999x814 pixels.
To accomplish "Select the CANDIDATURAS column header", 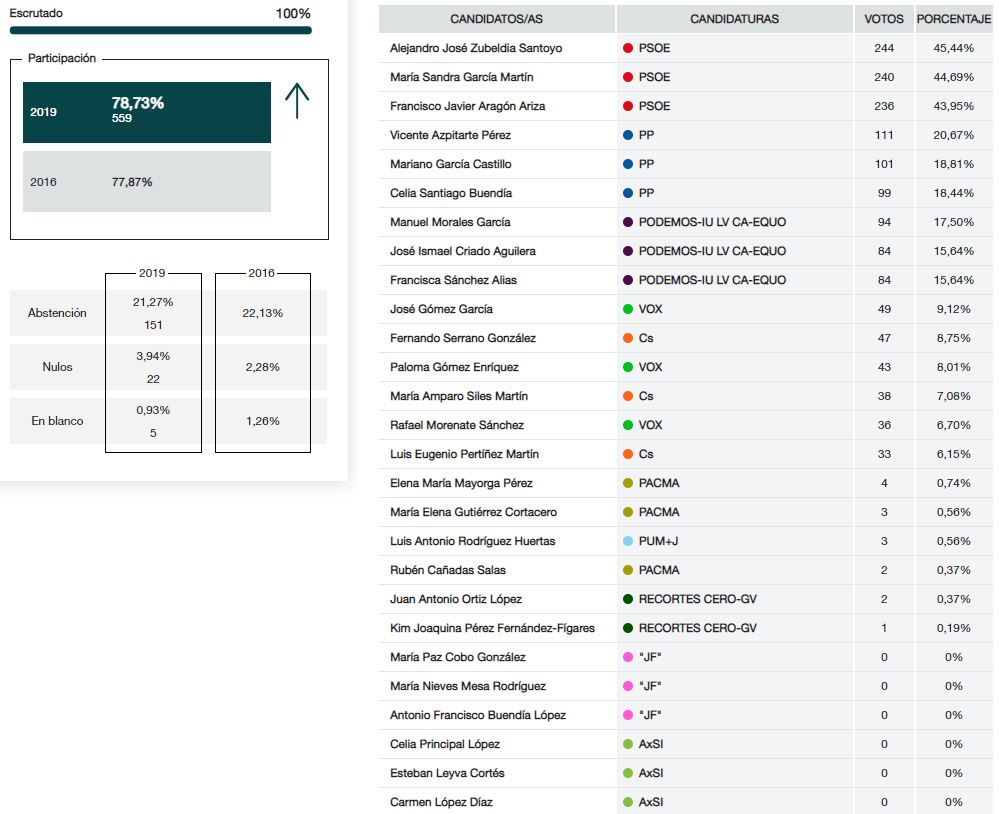I will (734, 19).
